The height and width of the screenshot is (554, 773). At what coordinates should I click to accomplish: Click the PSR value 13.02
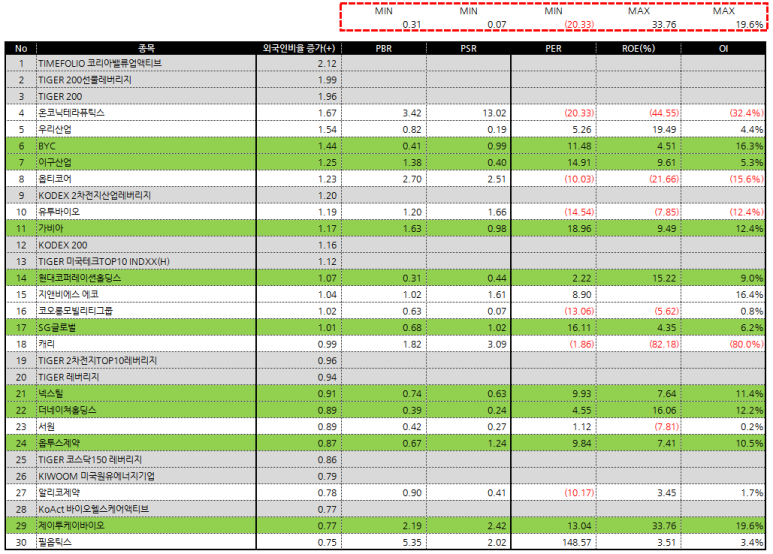494,113
